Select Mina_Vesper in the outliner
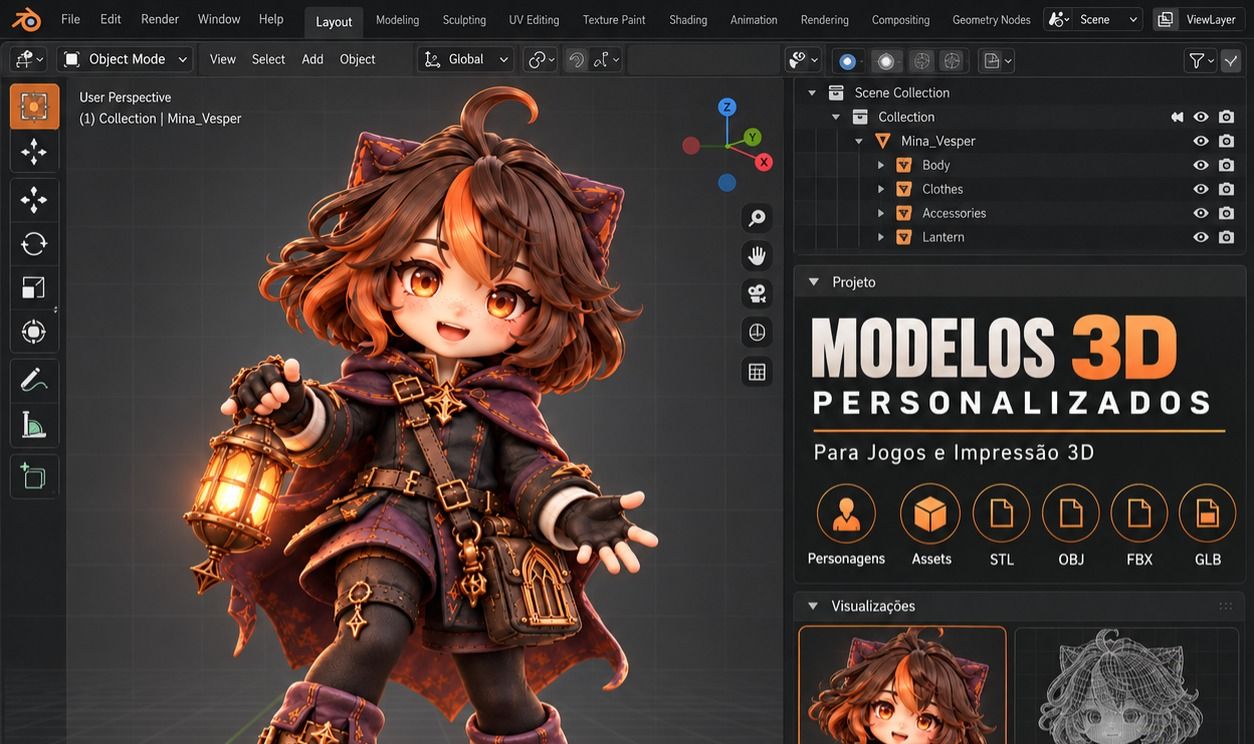 (937, 141)
